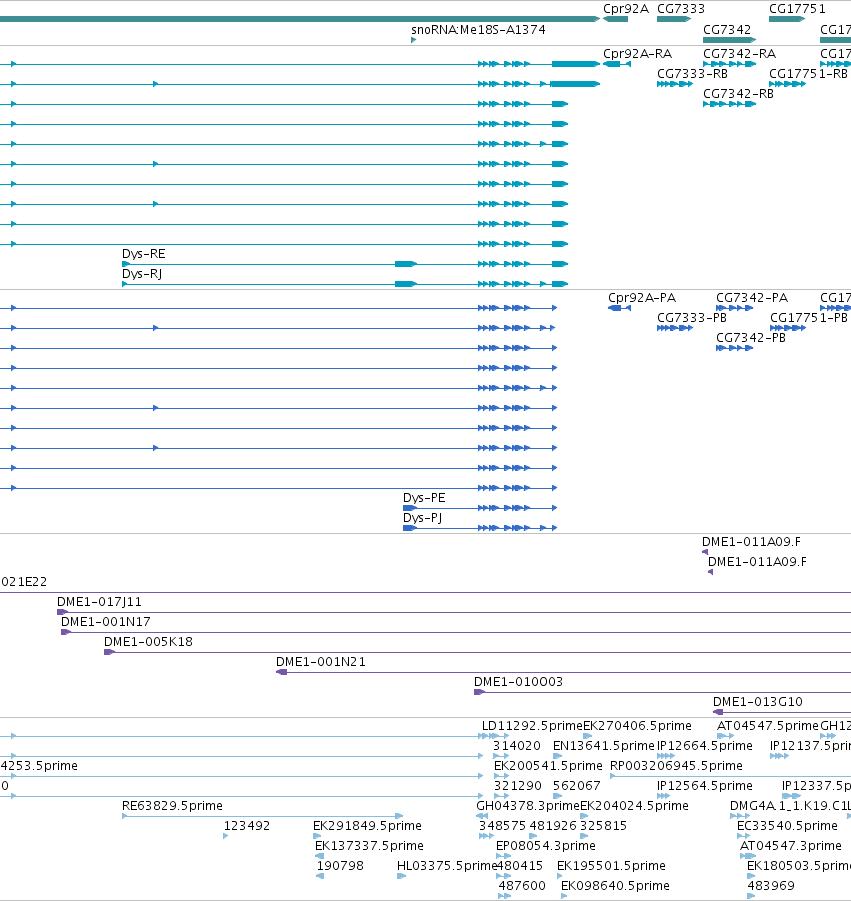The height and width of the screenshot is (901, 851).
Task: Open the EK098640.5prime EST label
Action: point(615,886)
